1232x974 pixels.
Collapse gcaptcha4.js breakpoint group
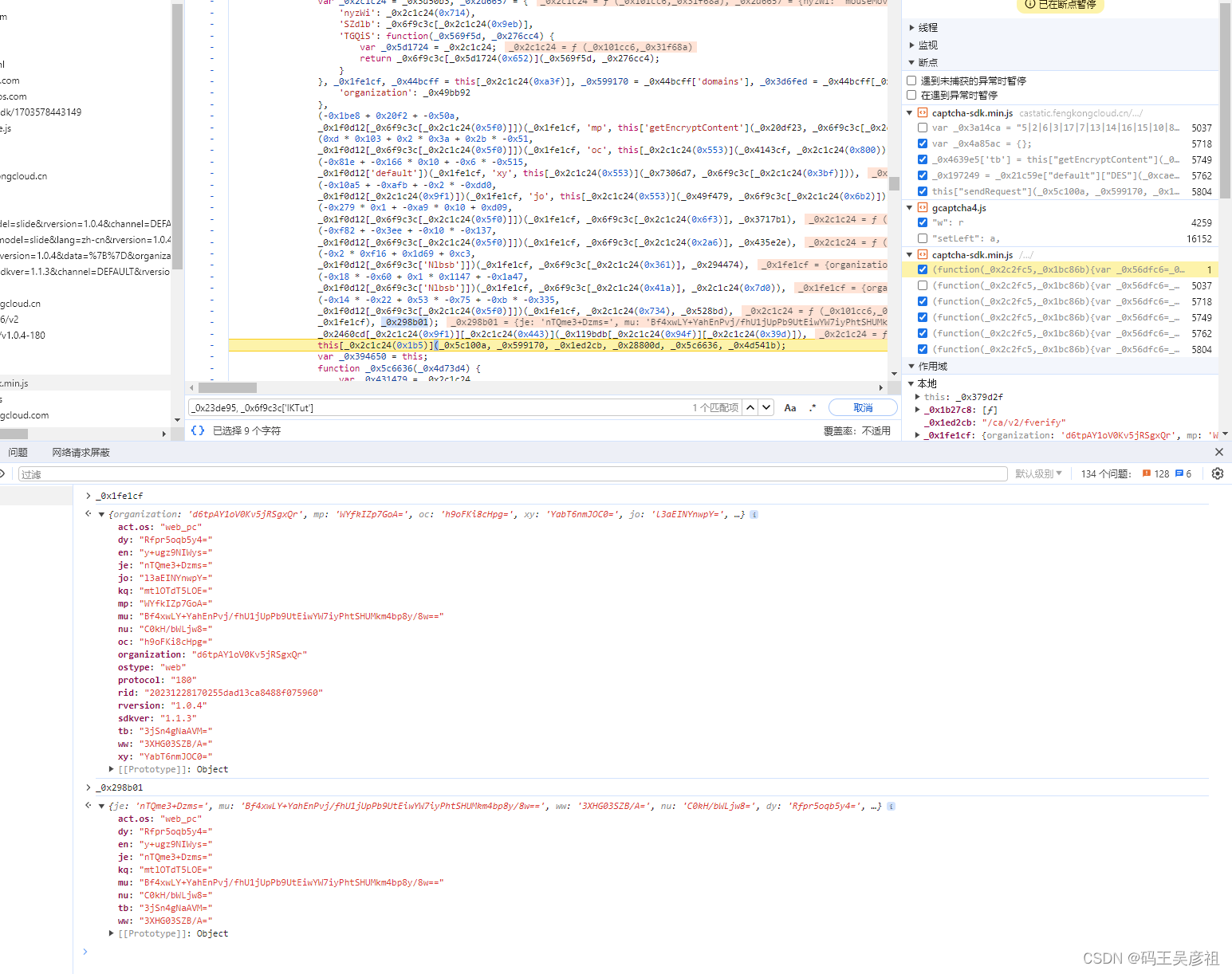pyautogui.click(x=910, y=208)
